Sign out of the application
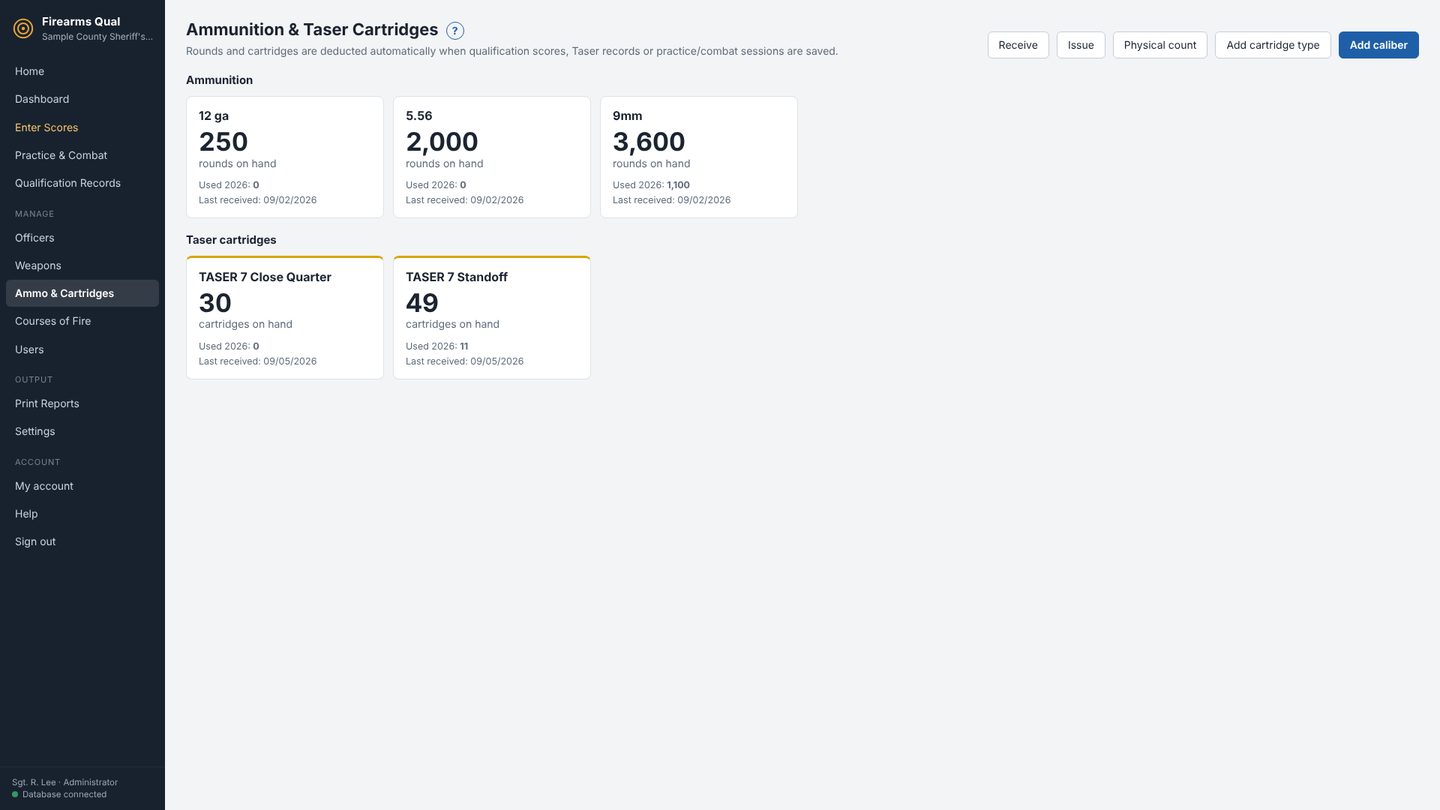 (82, 542)
